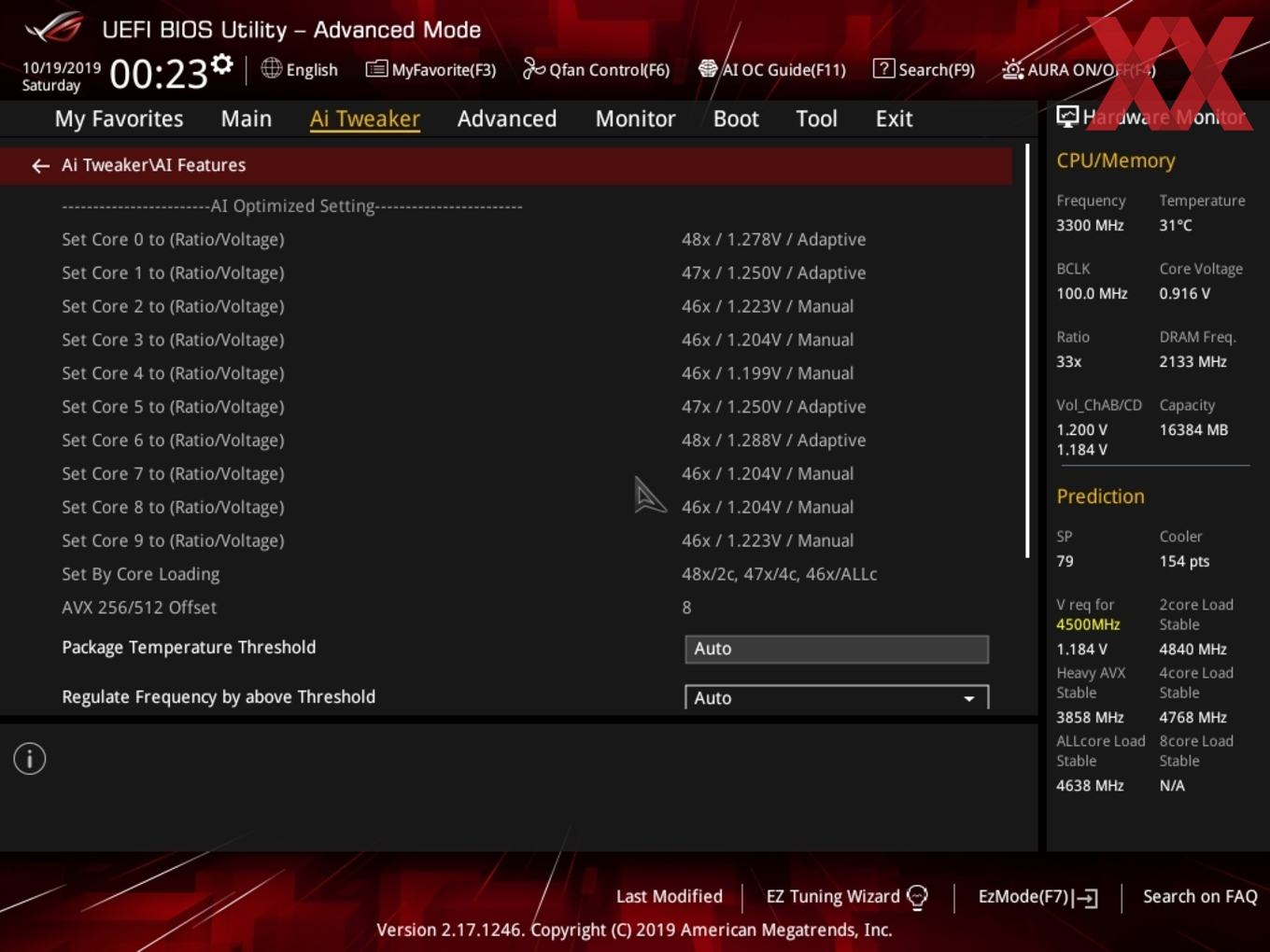This screenshot has height=952, width=1270.
Task: Click the AVX offset value 8
Action: (x=687, y=608)
